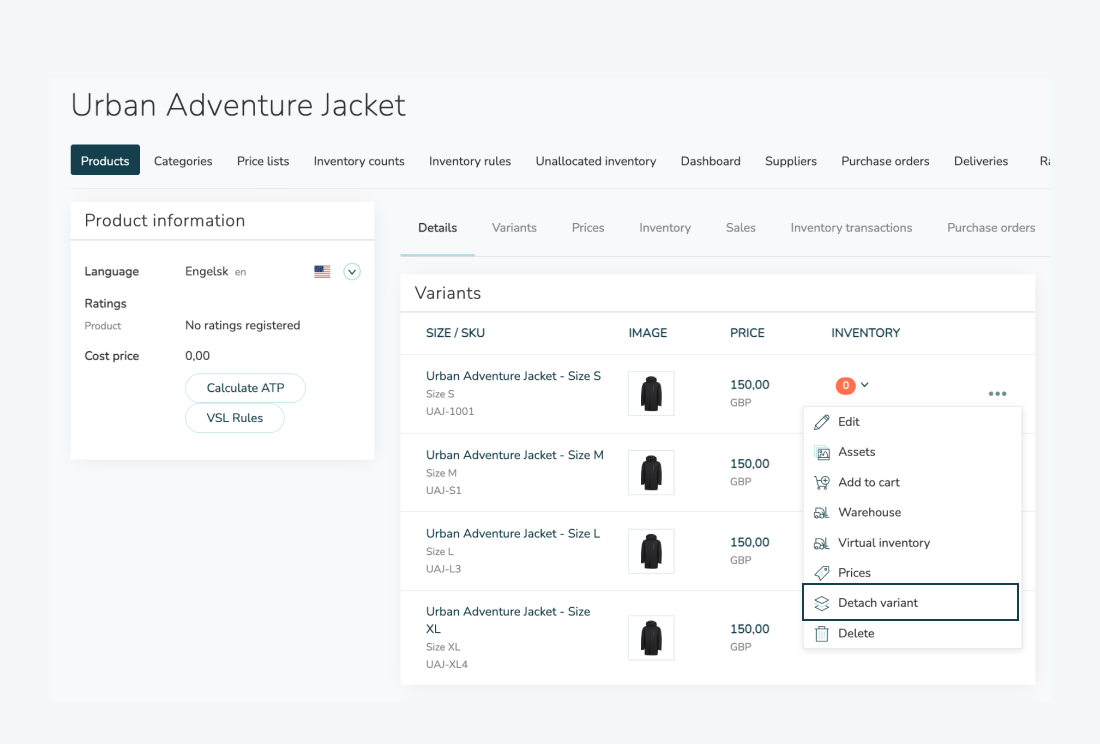The width and height of the screenshot is (1100, 744).
Task: Click the Prices tag icon in menu
Action: 822,573
